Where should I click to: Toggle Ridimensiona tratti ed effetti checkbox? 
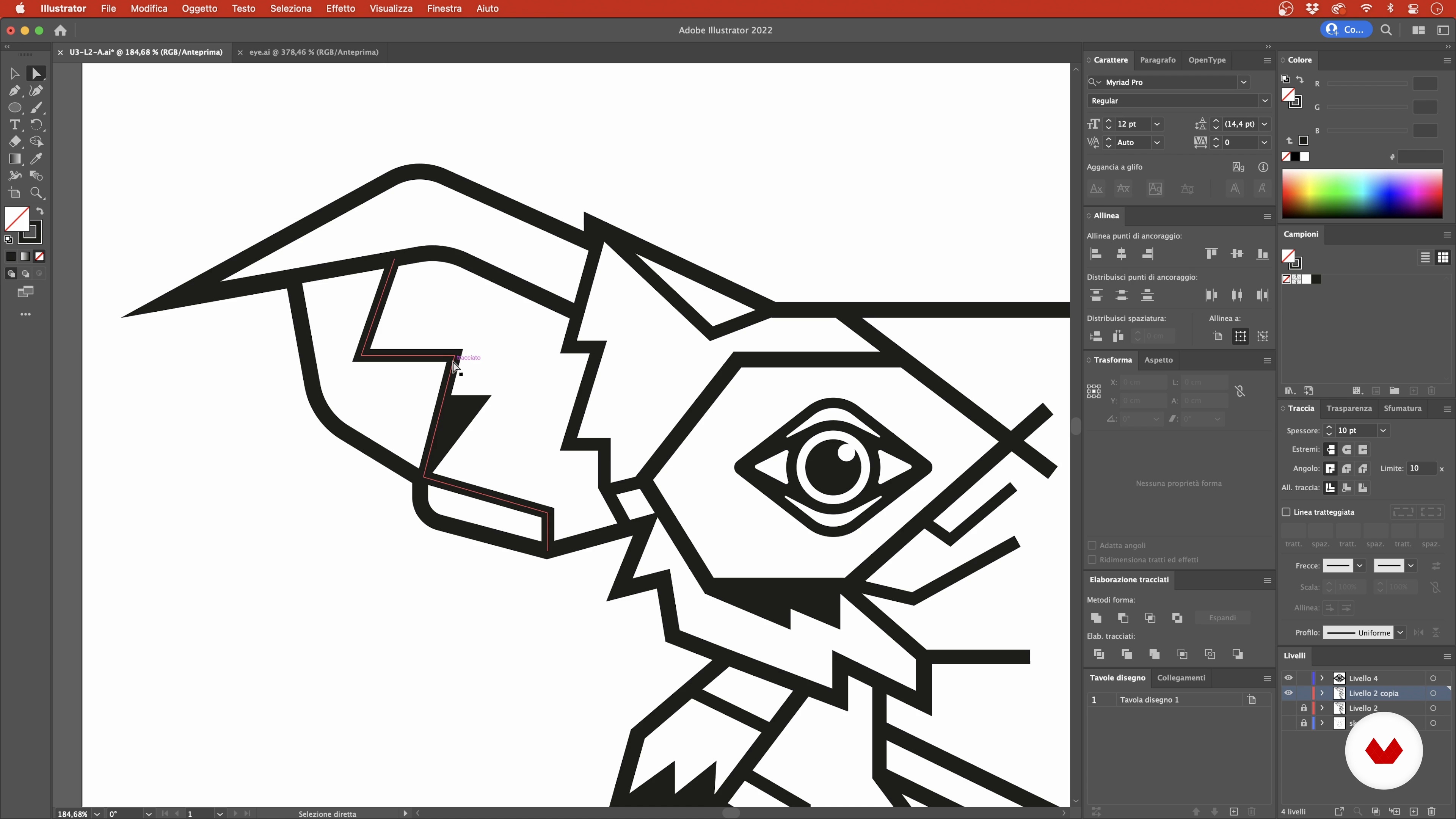coord(1092,560)
